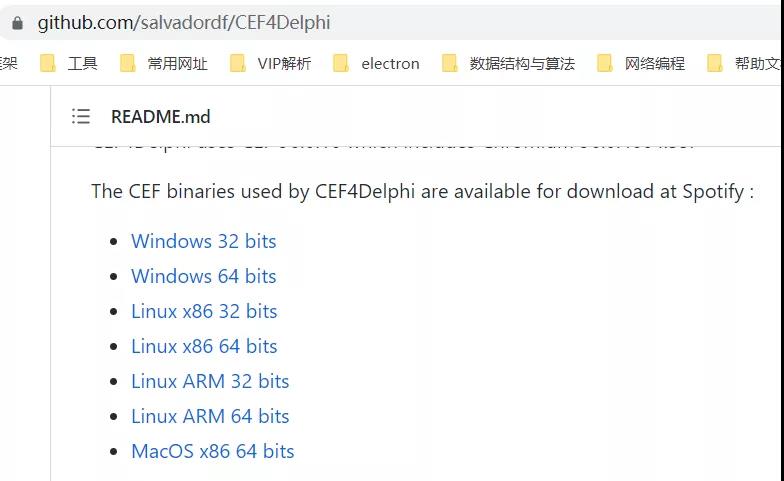Open Linux ARM 64 bits link
Screen dimensions: 784x481
click(x=210, y=416)
